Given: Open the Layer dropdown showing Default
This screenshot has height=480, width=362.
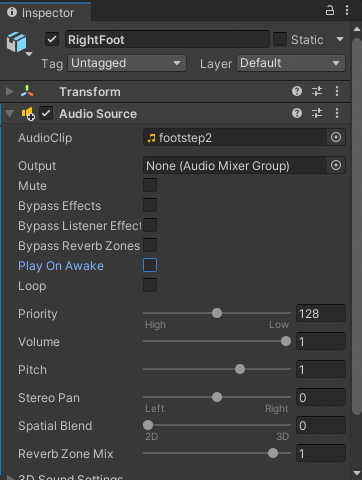Looking at the screenshot, I should (291, 63).
